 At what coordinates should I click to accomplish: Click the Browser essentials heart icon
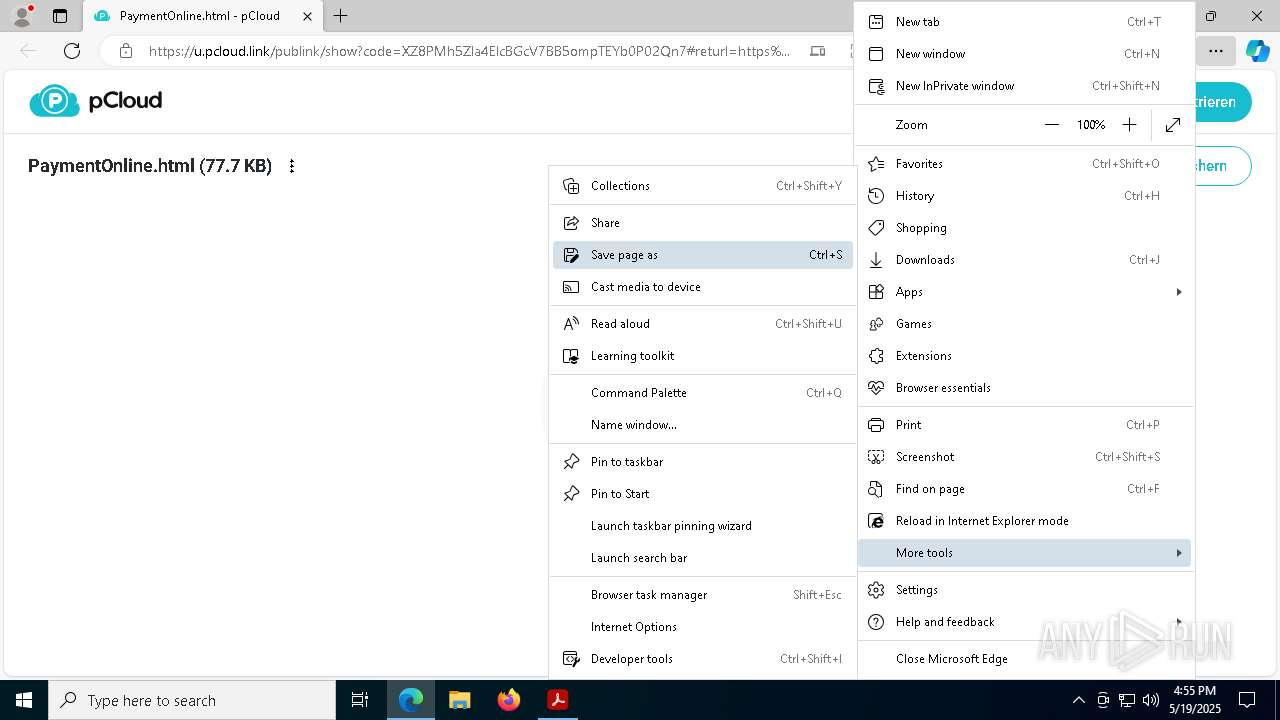click(876, 388)
